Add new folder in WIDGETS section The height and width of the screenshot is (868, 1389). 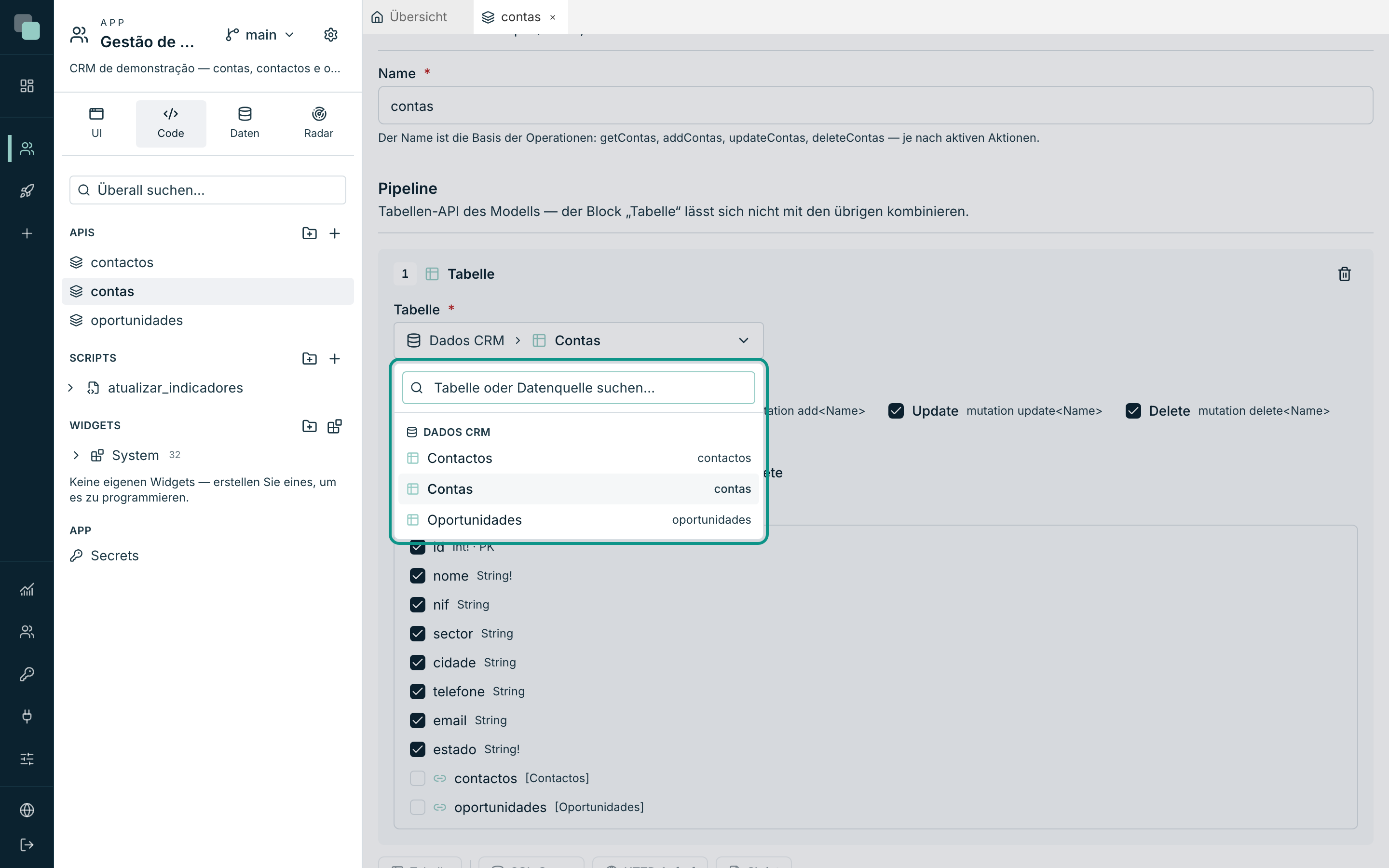point(309,426)
